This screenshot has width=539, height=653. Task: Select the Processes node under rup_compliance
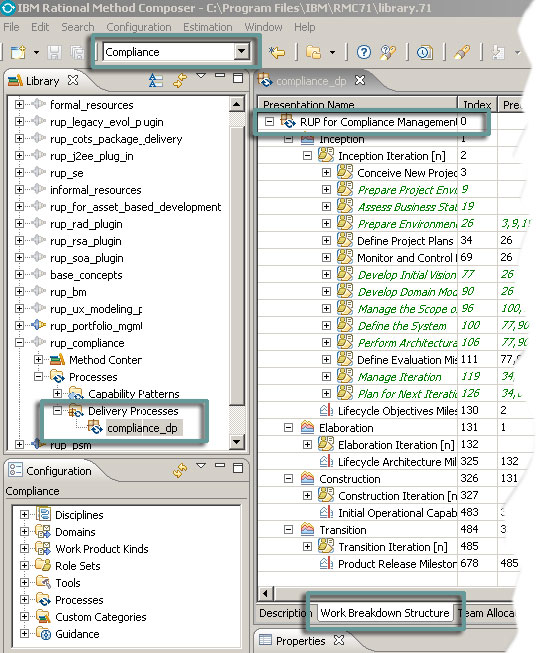(x=93, y=377)
